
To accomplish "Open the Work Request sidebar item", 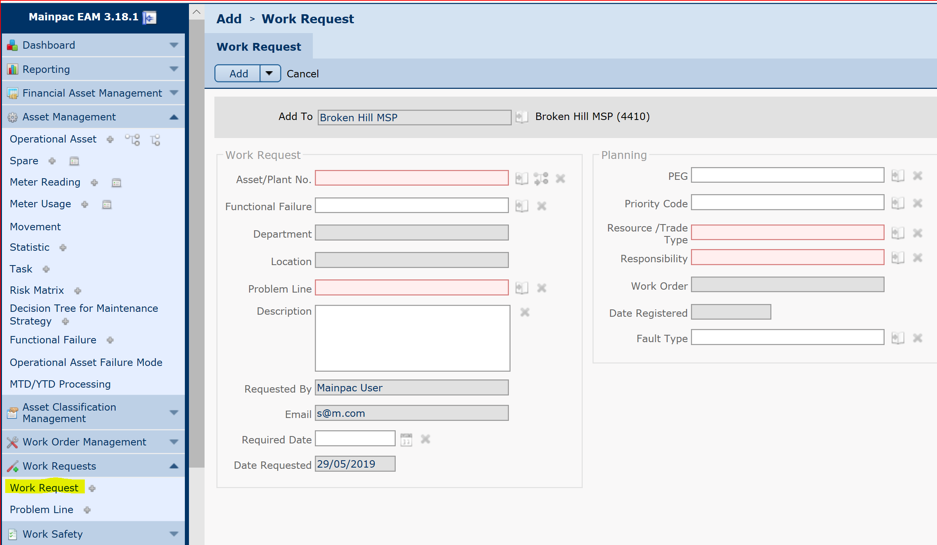I will click(44, 488).
